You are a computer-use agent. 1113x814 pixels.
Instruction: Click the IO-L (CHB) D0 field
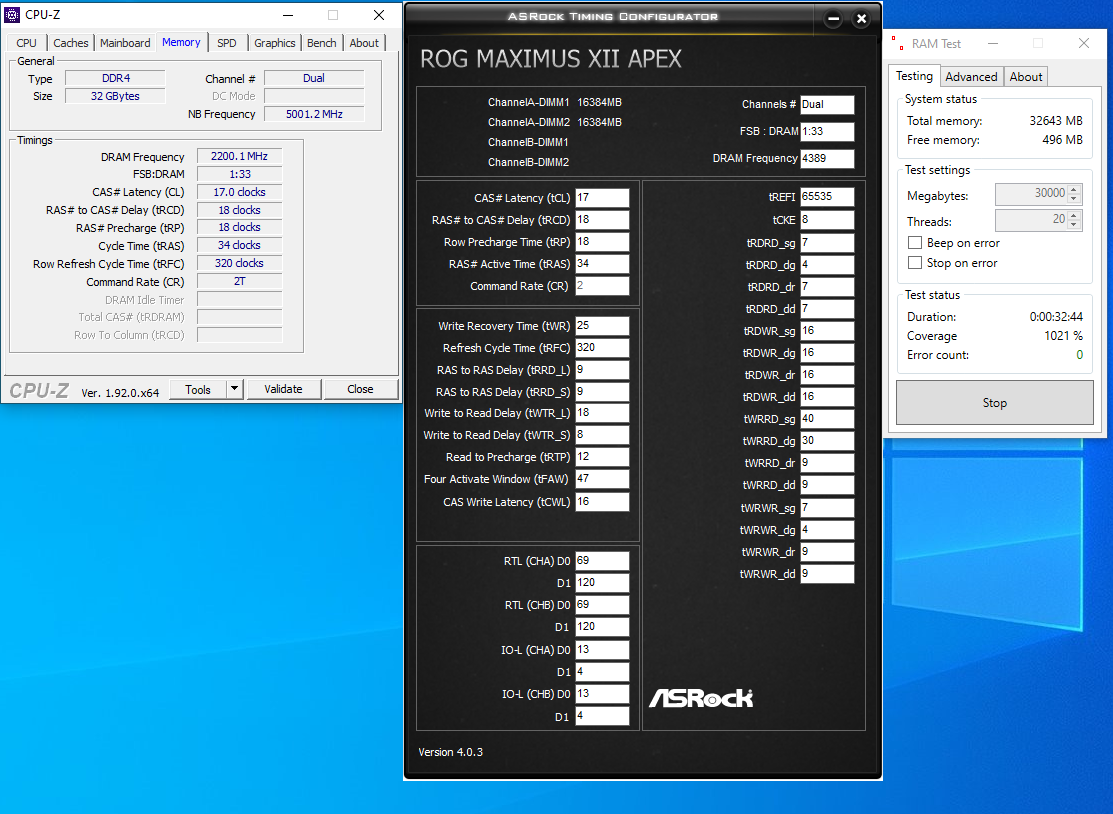coord(602,693)
